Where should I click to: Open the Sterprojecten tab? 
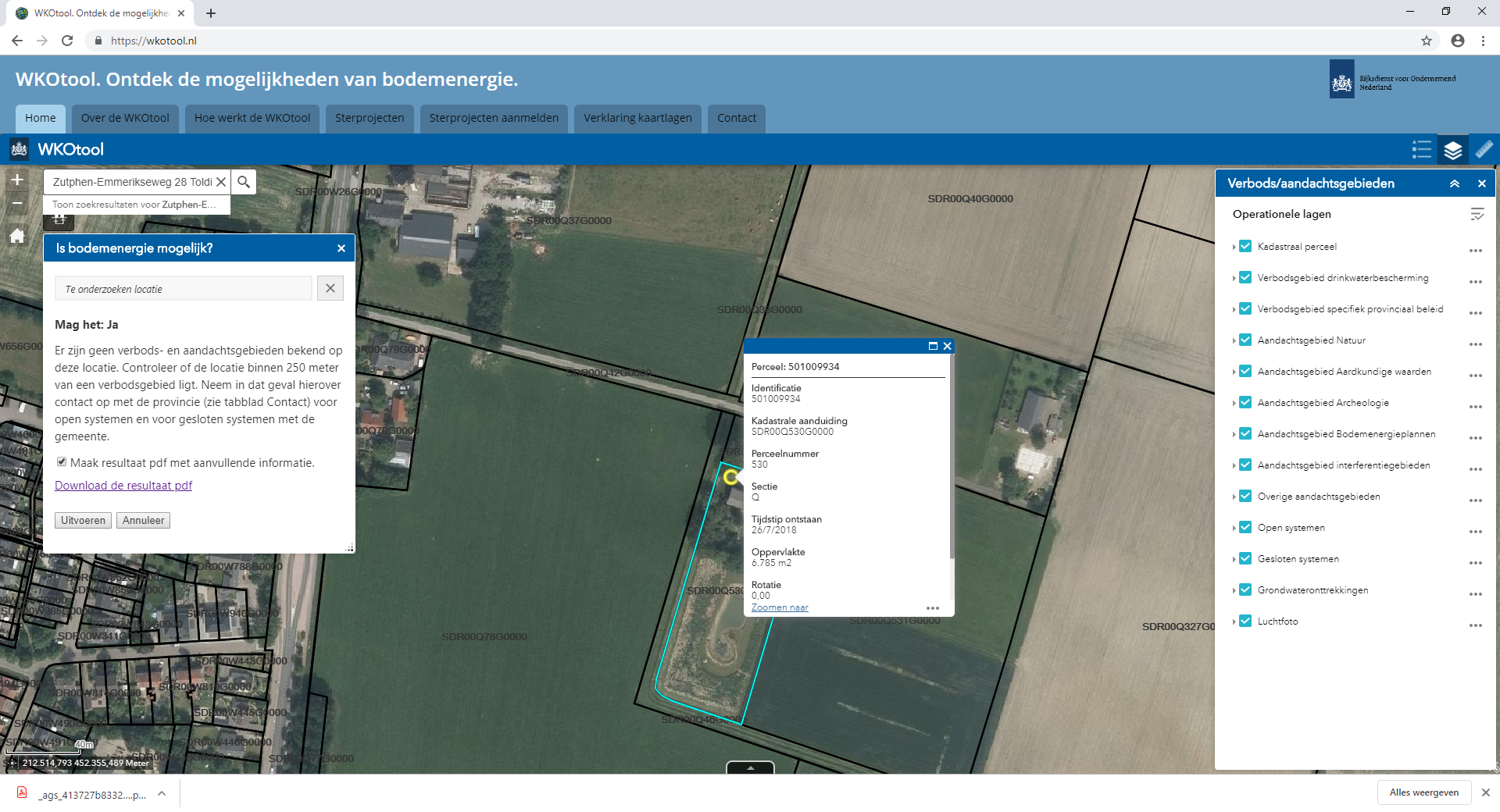click(x=370, y=118)
